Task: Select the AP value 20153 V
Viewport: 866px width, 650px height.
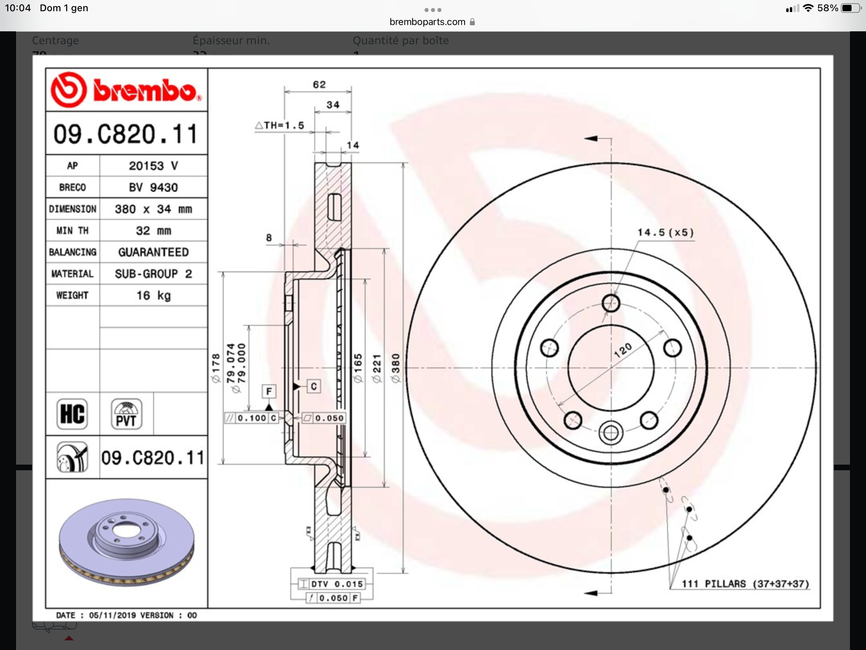Action: point(154,166)
